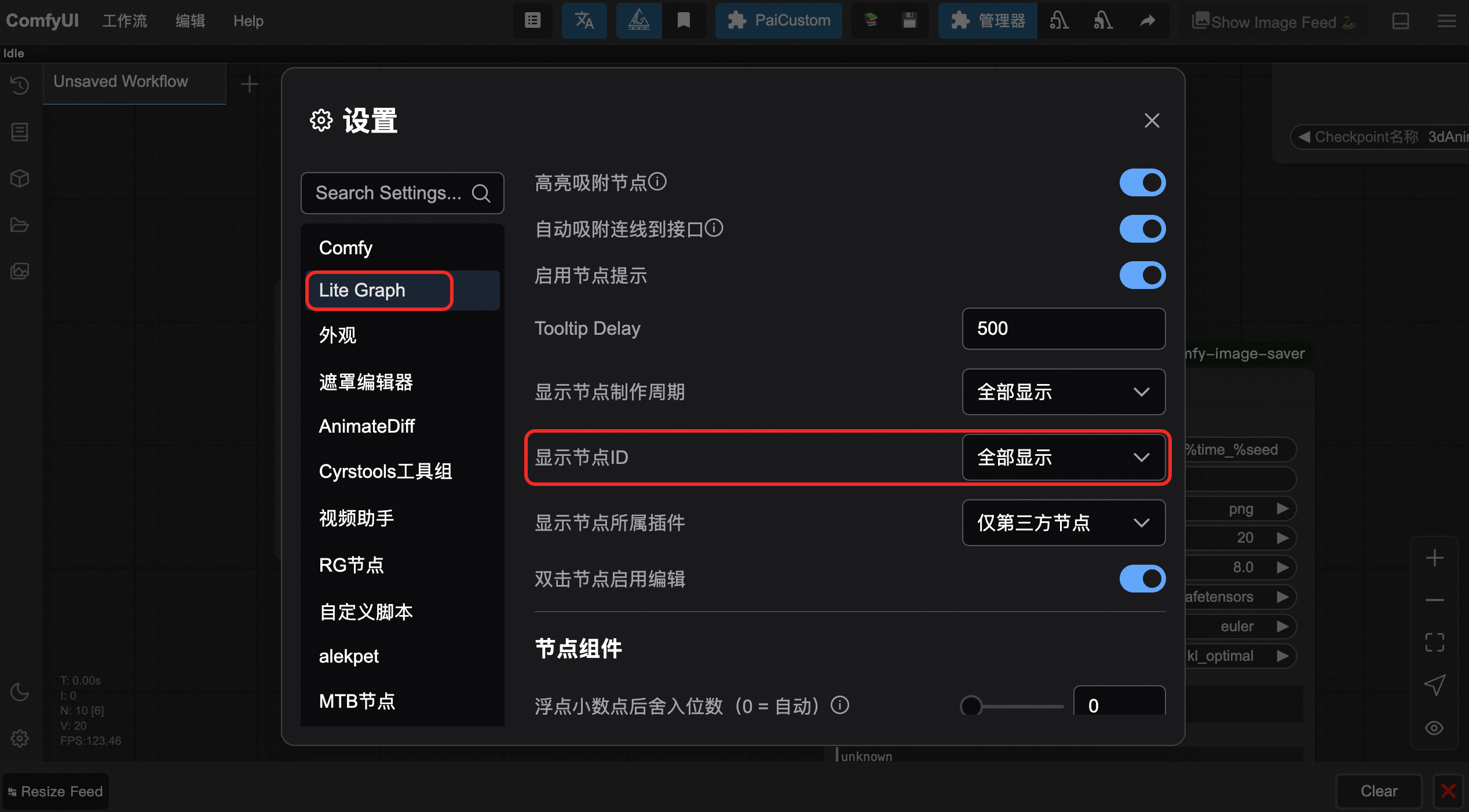The image size is (1469, 812).
Task: Open the queue history sidebar icon
Action: (20, 86)
